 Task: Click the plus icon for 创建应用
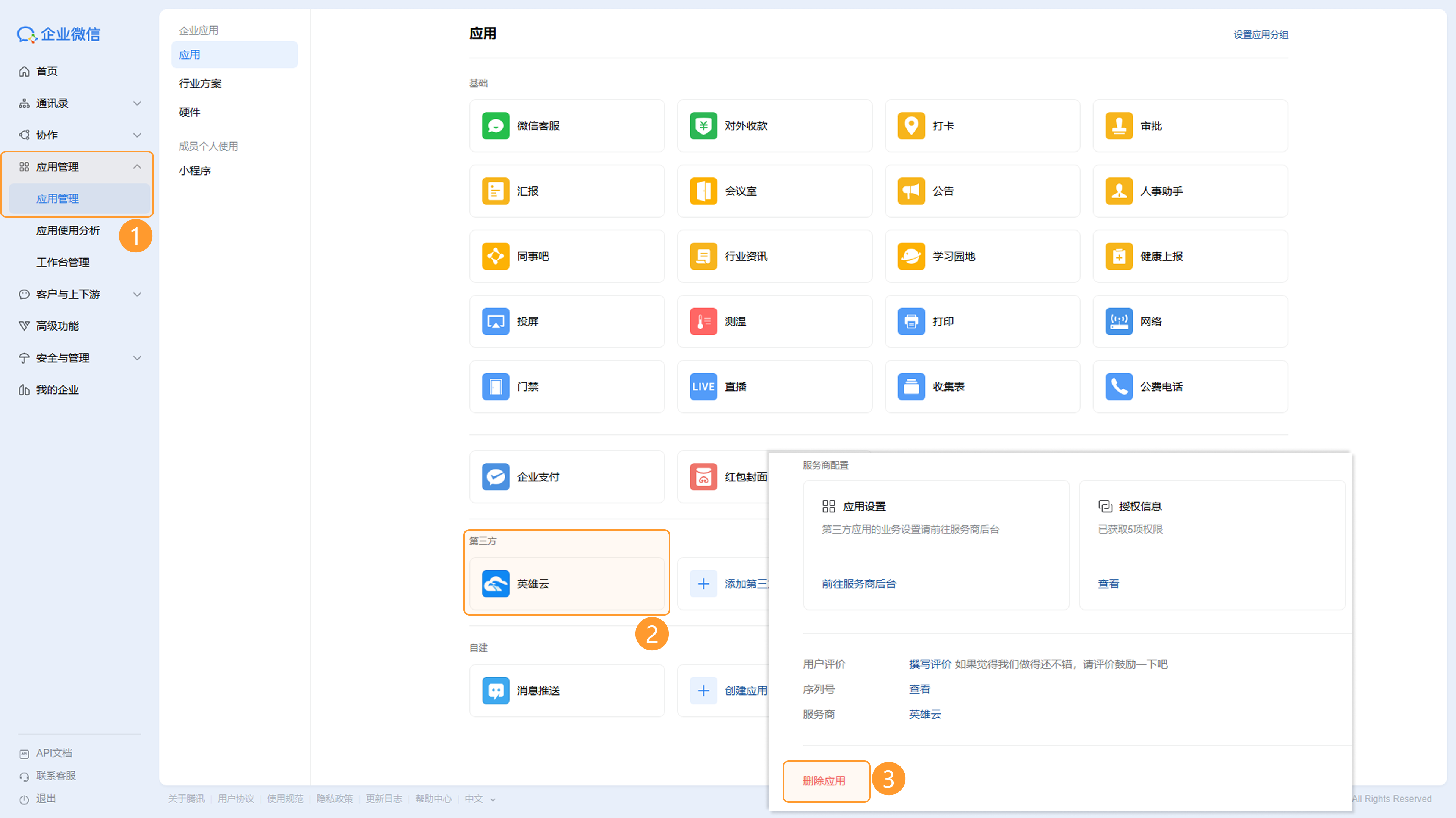tap(703, 690)
